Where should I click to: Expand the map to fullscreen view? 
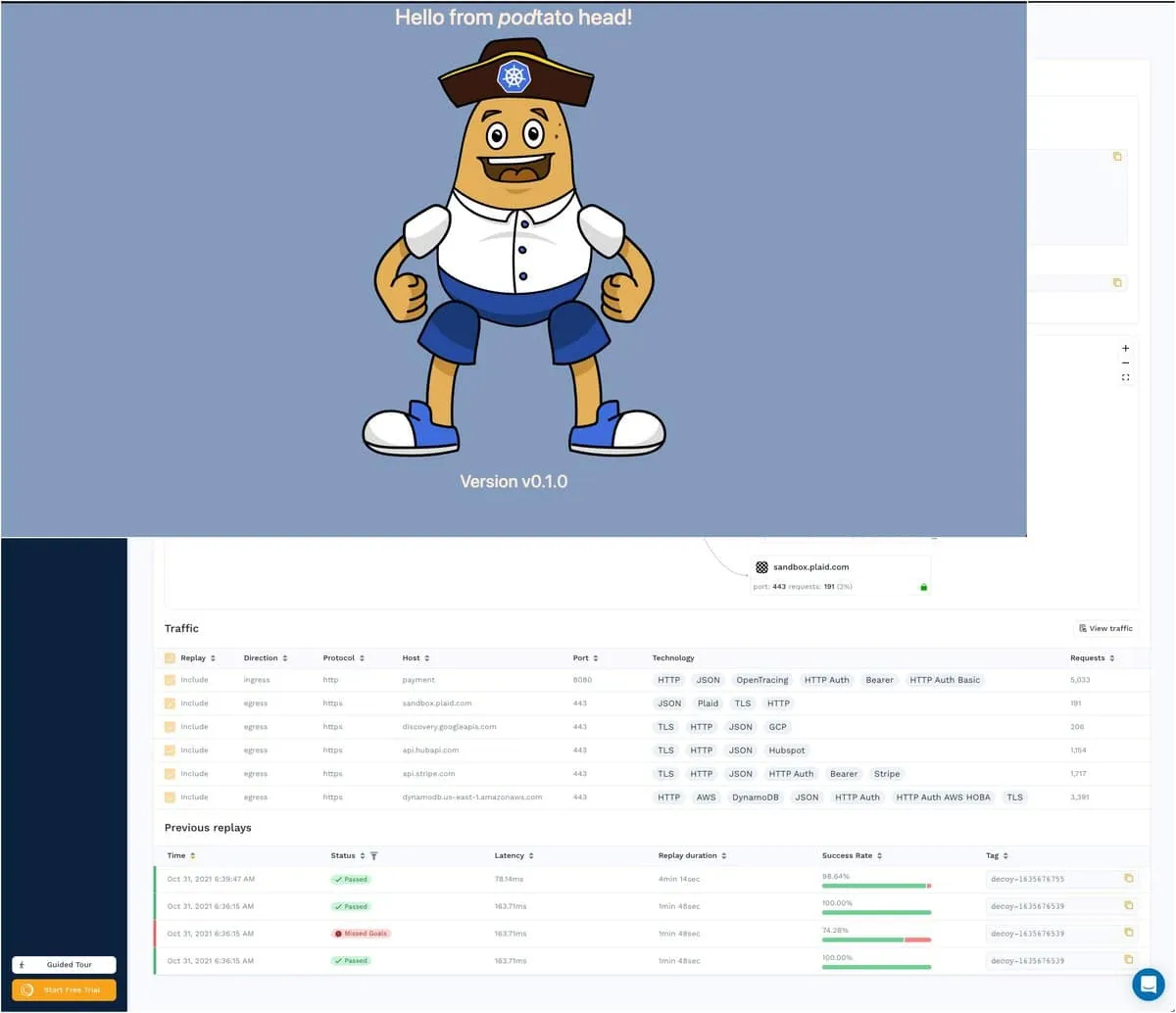click(1125, 376)
